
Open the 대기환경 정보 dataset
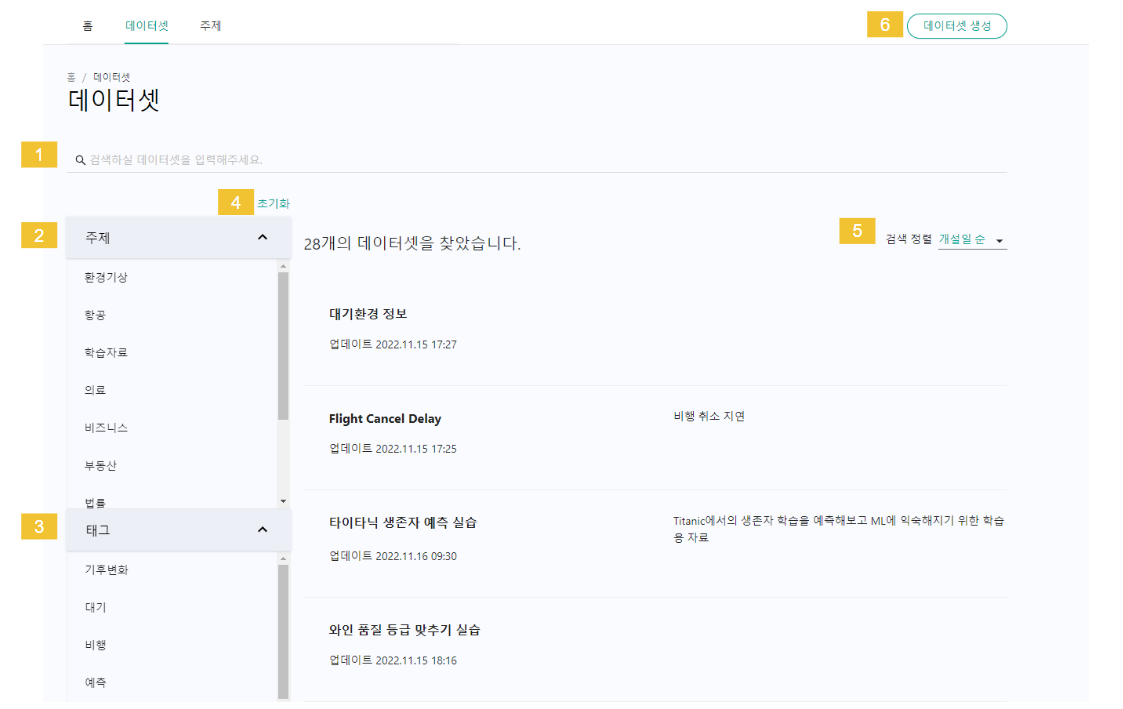click(x=368, y=314)
